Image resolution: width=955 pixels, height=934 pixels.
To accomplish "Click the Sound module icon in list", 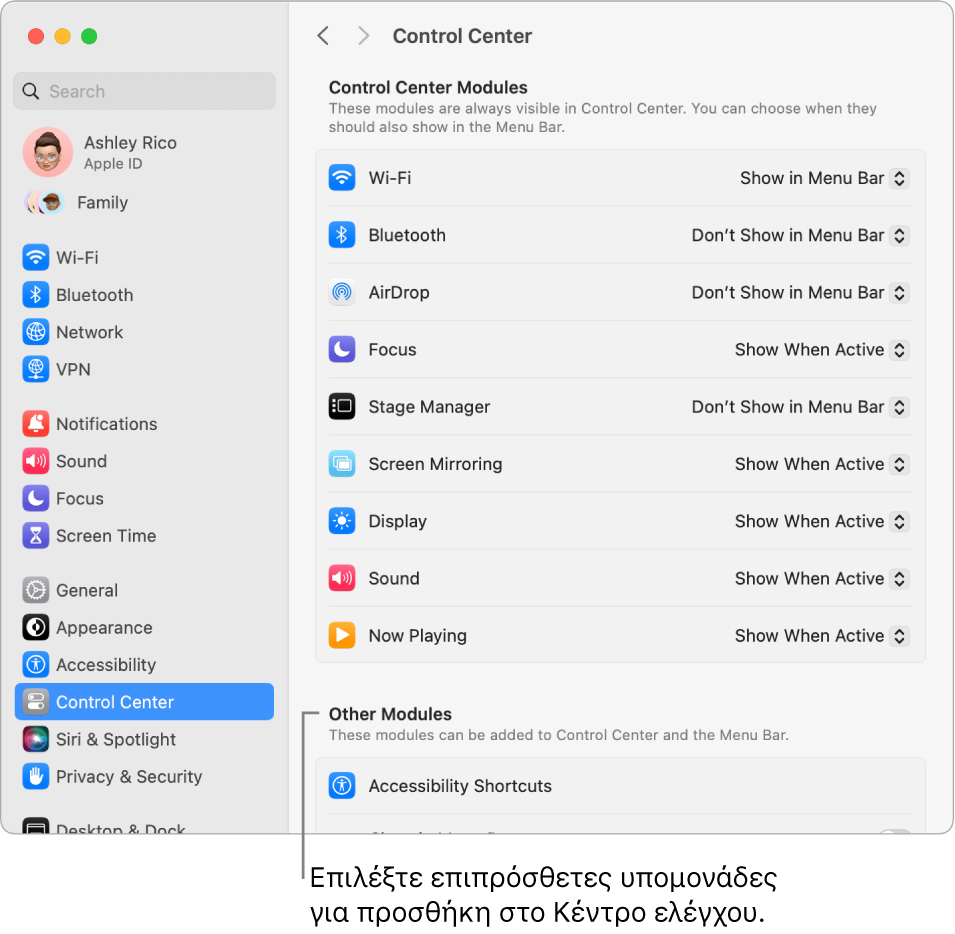I will (x=342, y=578).
